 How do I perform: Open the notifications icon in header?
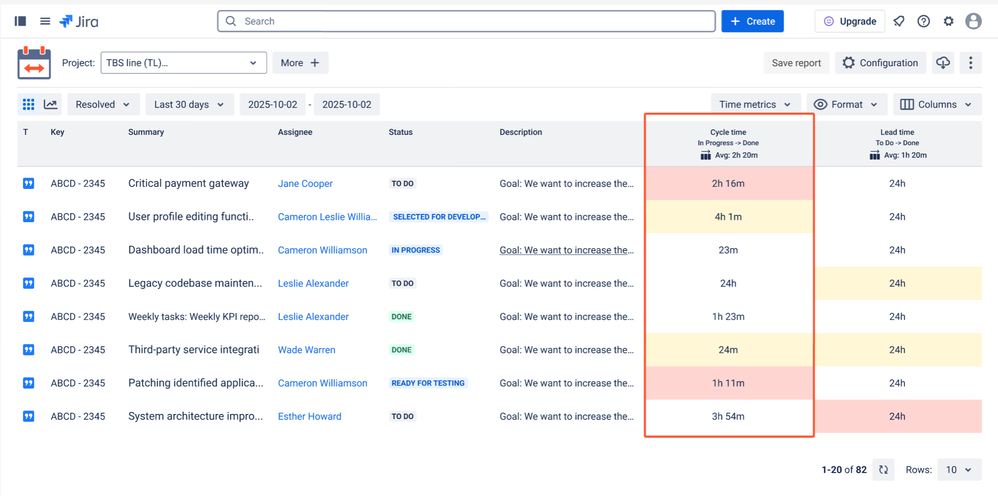pos(899,21)
